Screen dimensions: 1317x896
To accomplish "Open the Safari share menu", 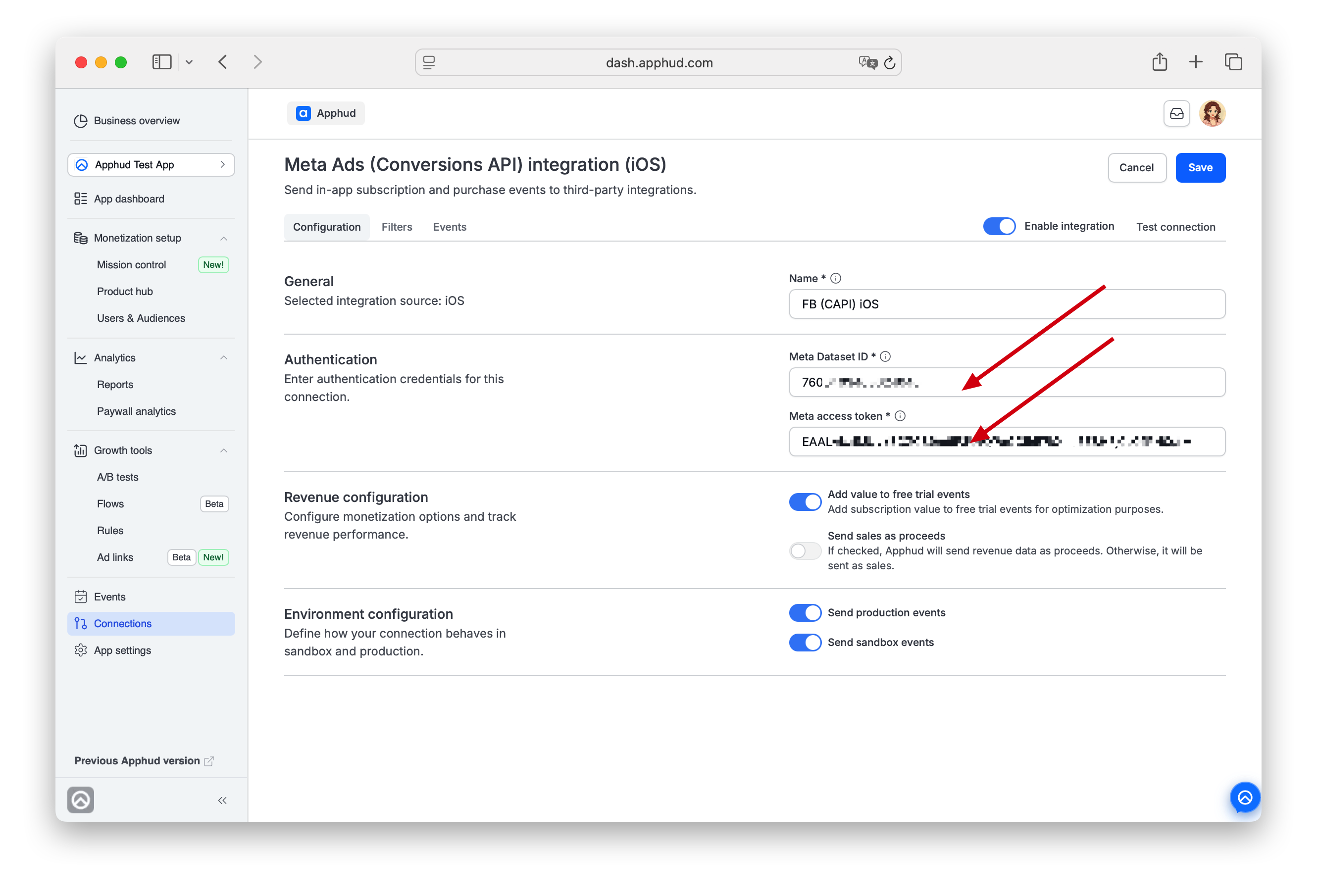I will 1160,61.
